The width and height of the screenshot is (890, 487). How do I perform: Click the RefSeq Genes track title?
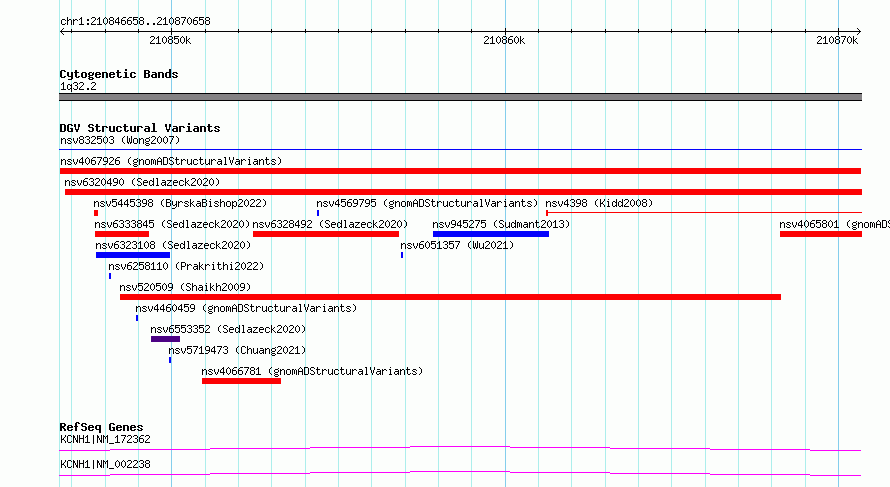pos(101,427)
